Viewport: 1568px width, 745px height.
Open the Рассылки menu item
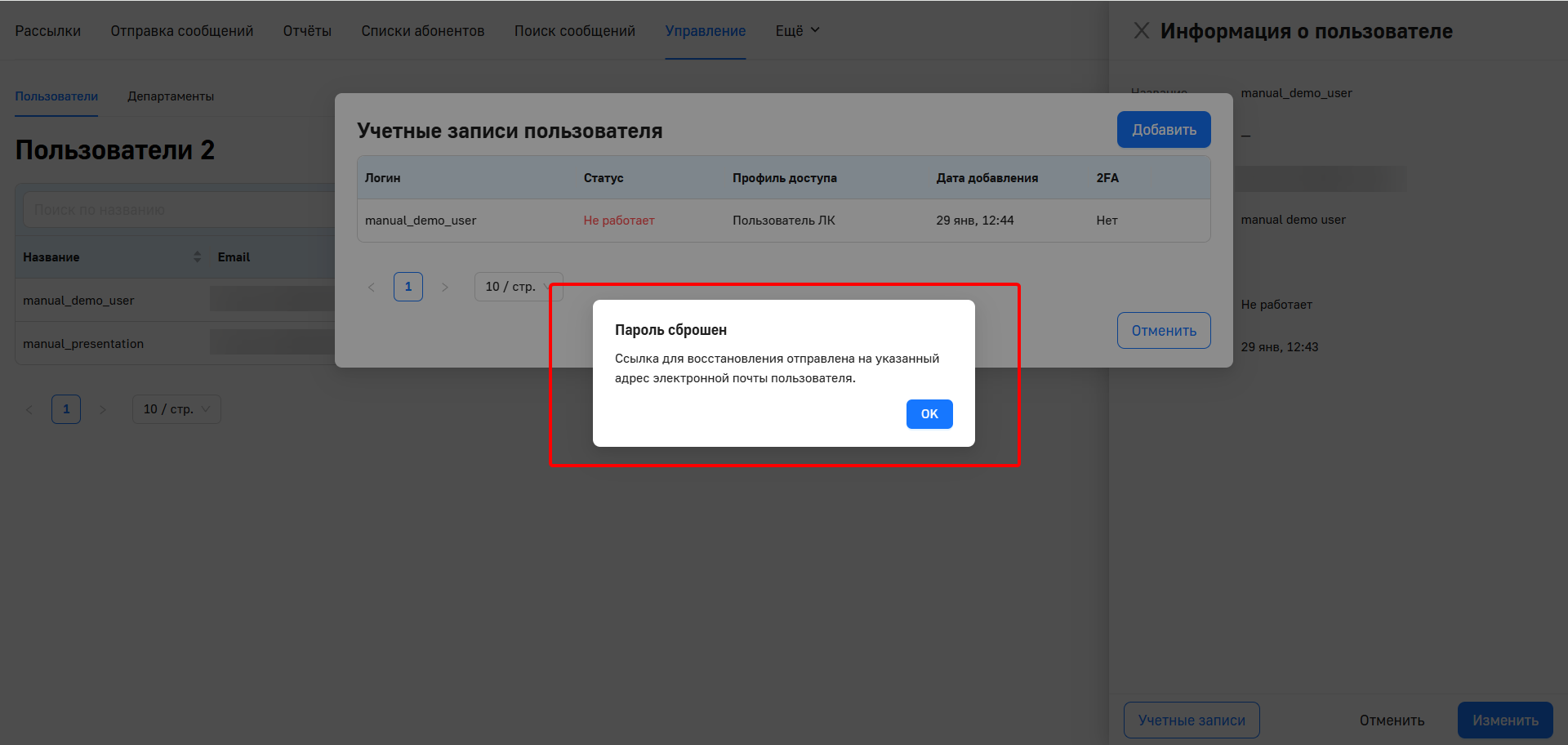coord(47,31)
